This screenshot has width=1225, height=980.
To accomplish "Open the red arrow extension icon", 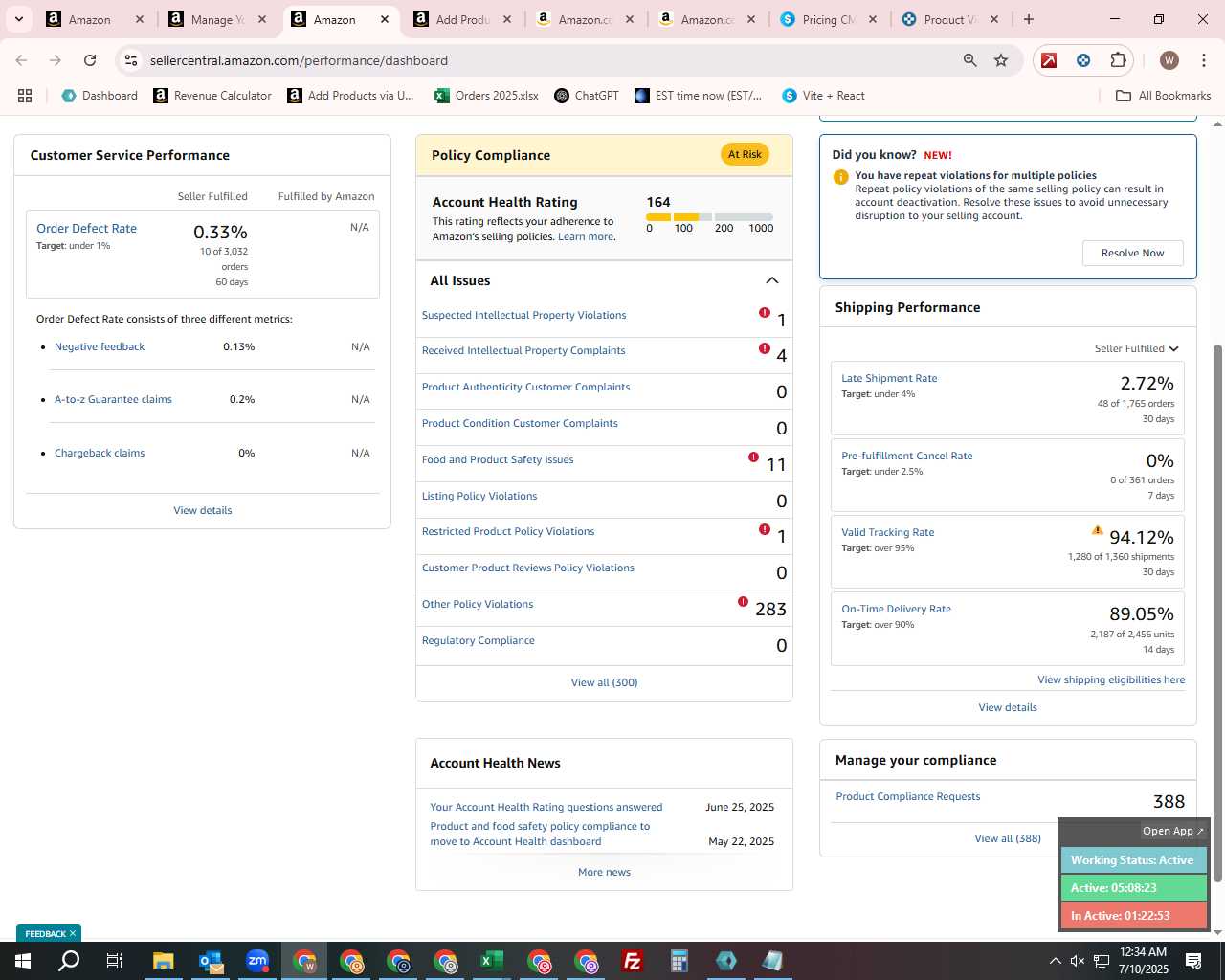I will (x=1049, y=60).
